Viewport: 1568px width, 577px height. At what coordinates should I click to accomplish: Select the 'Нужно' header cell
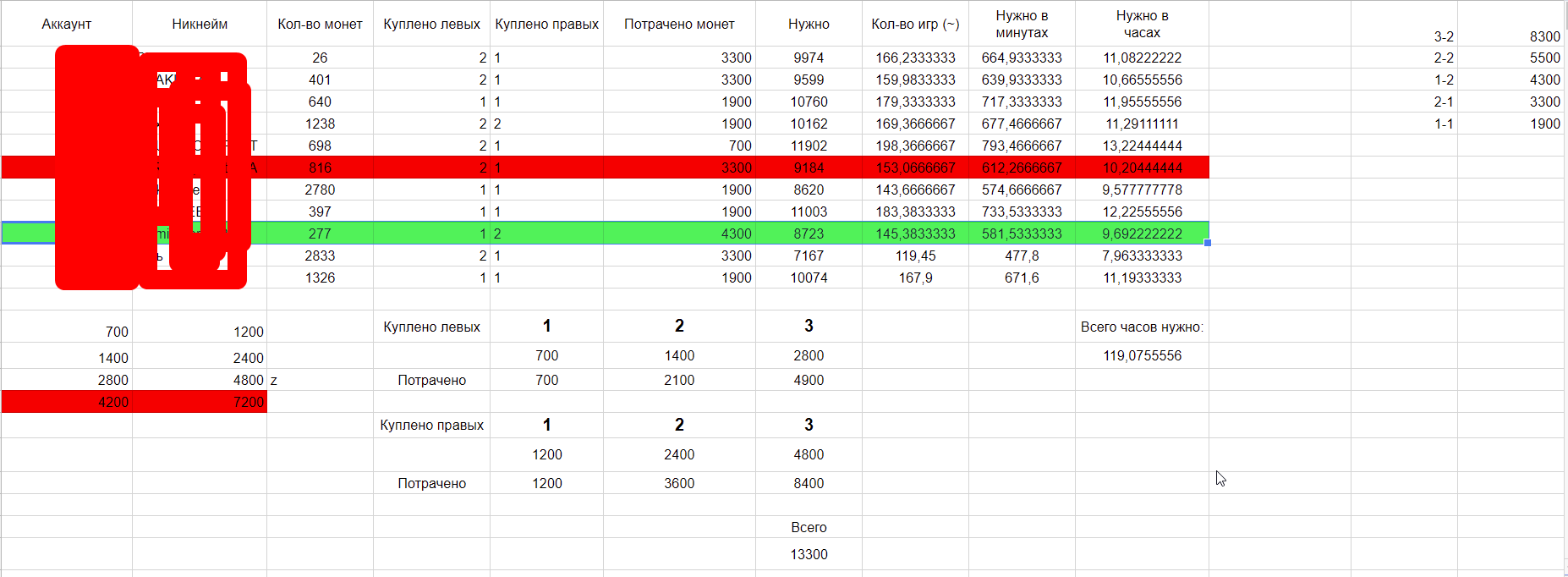[809, 24]
